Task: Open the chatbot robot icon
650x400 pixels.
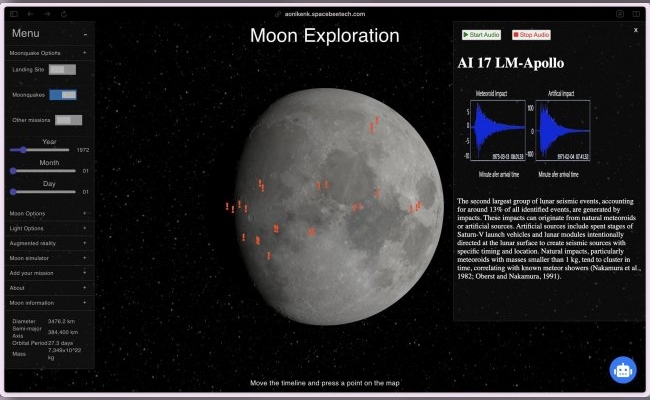Action: click(x=623, y=369)
